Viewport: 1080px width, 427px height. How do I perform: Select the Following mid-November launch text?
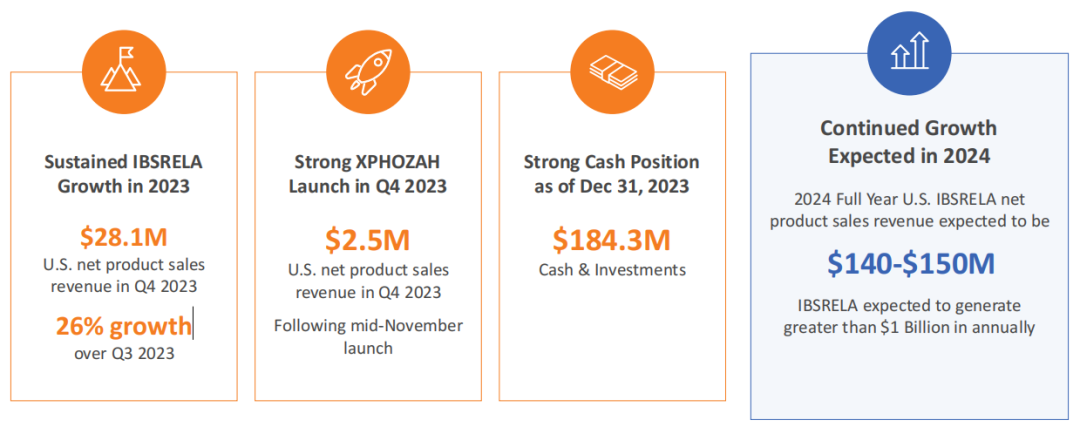pos(368,336)
